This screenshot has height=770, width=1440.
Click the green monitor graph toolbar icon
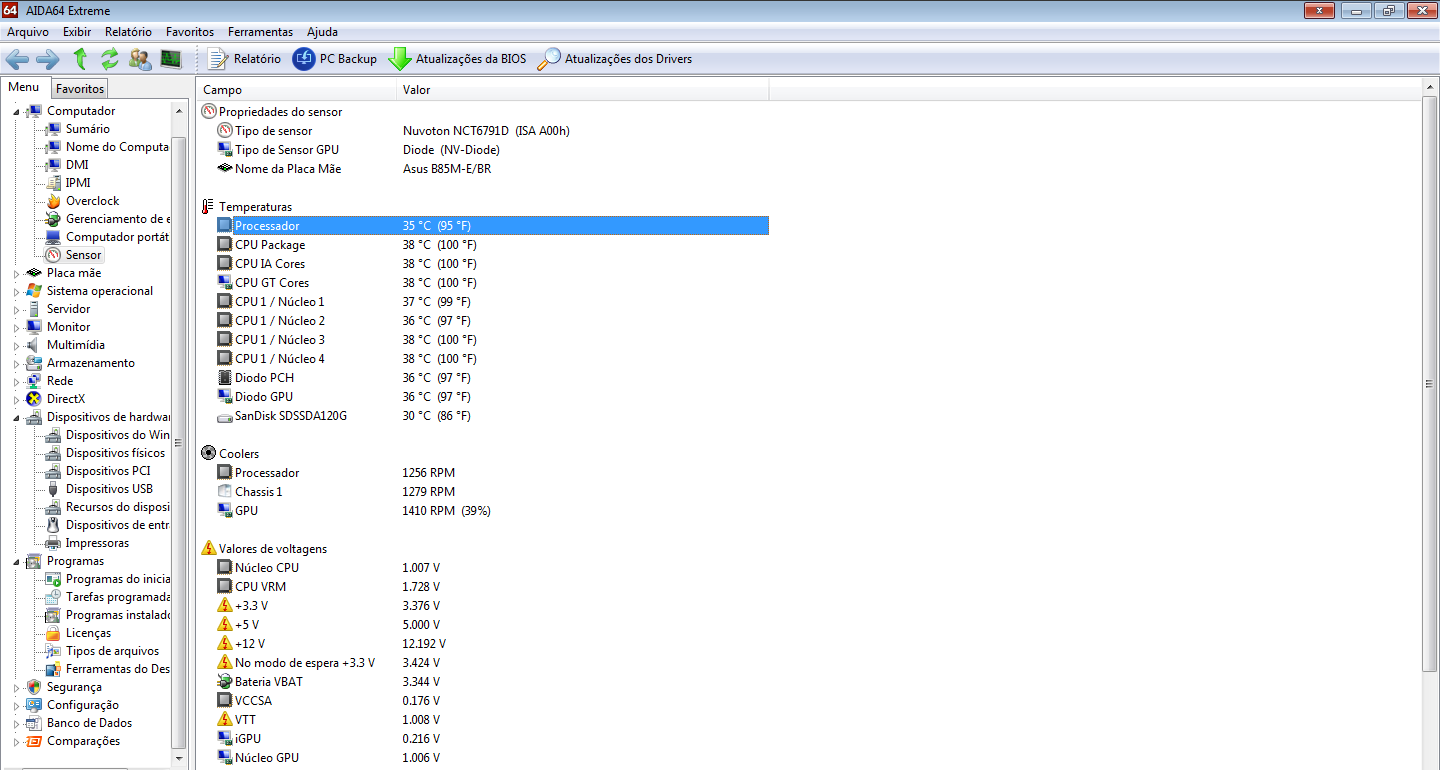coord(171,59)
